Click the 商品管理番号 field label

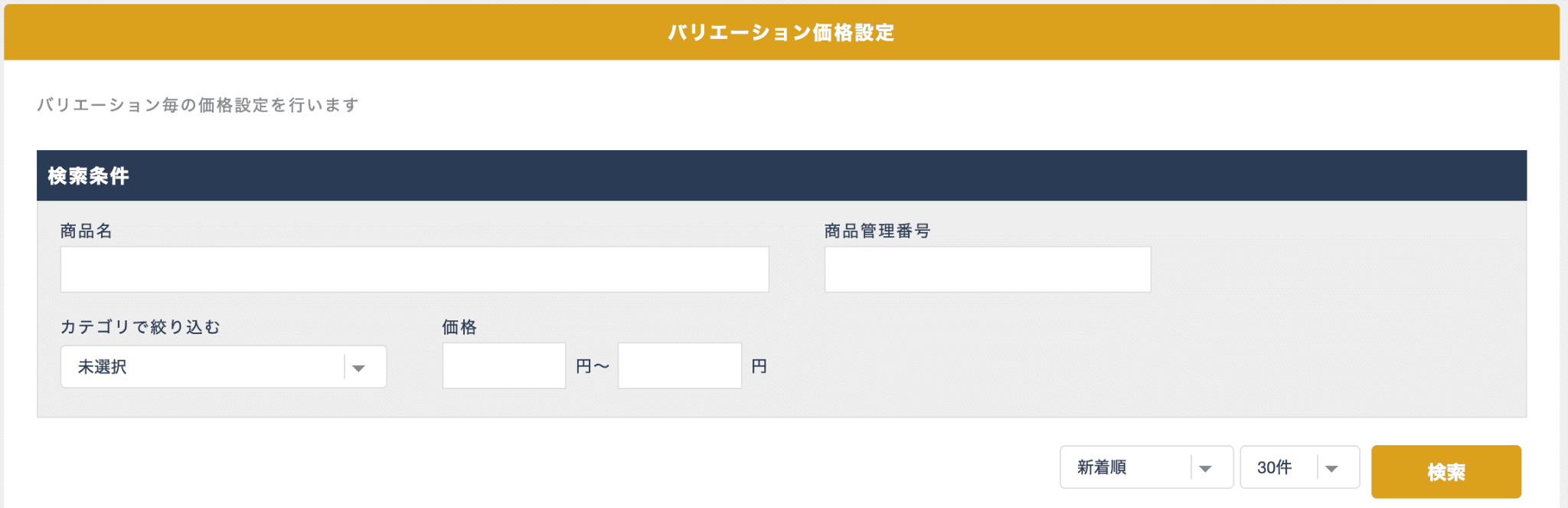tap(877, 231)
